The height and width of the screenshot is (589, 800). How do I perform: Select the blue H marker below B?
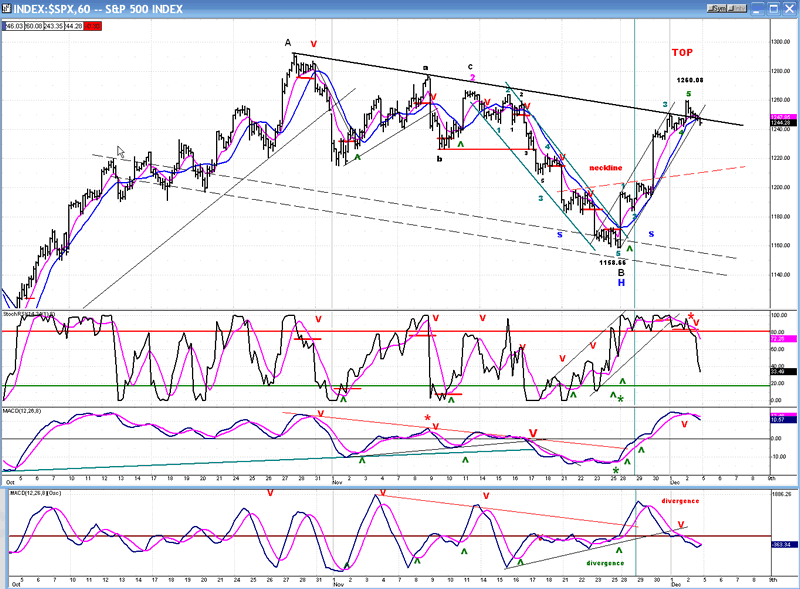coord(621,283)
